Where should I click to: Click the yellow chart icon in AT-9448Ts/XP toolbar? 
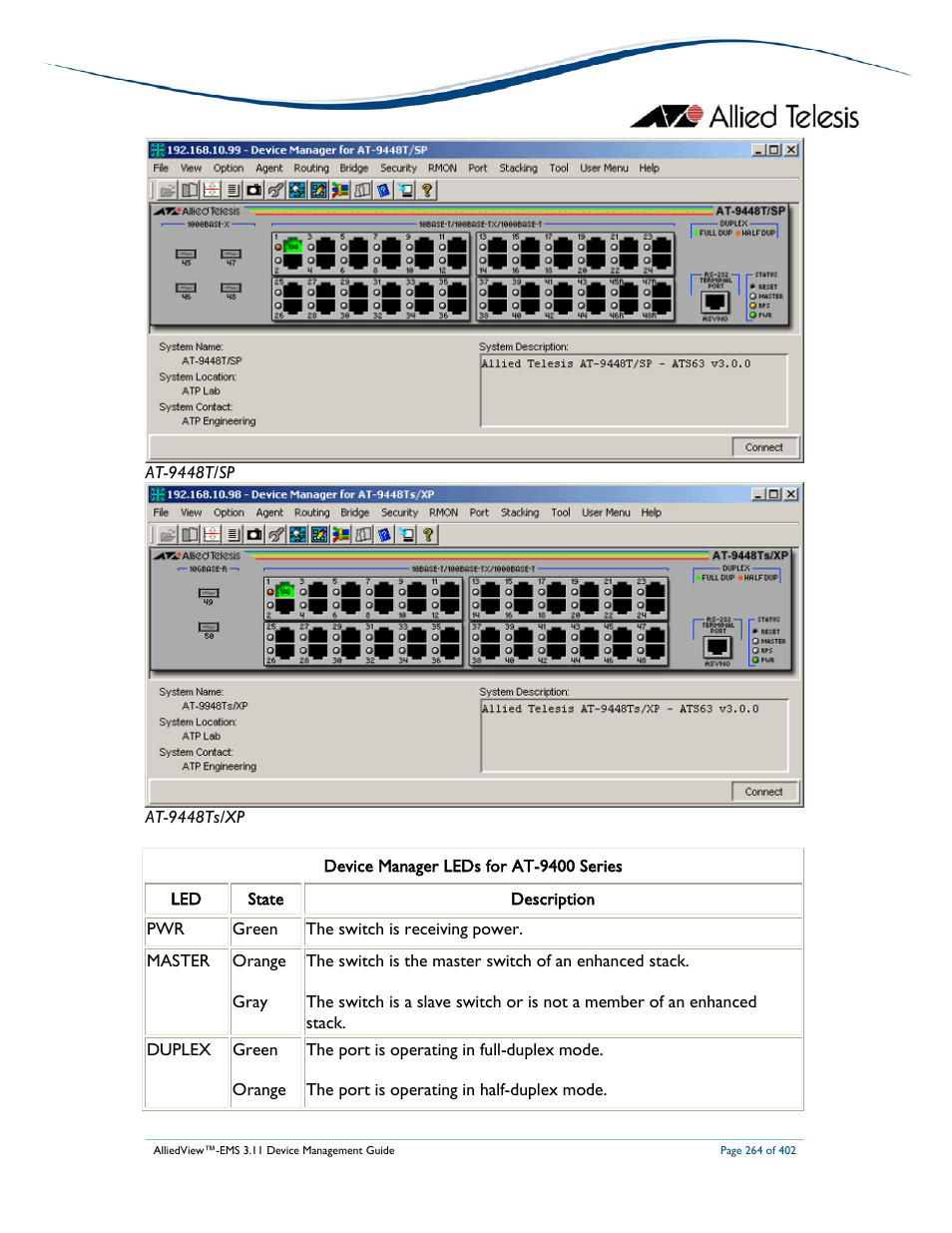(319, 534)
